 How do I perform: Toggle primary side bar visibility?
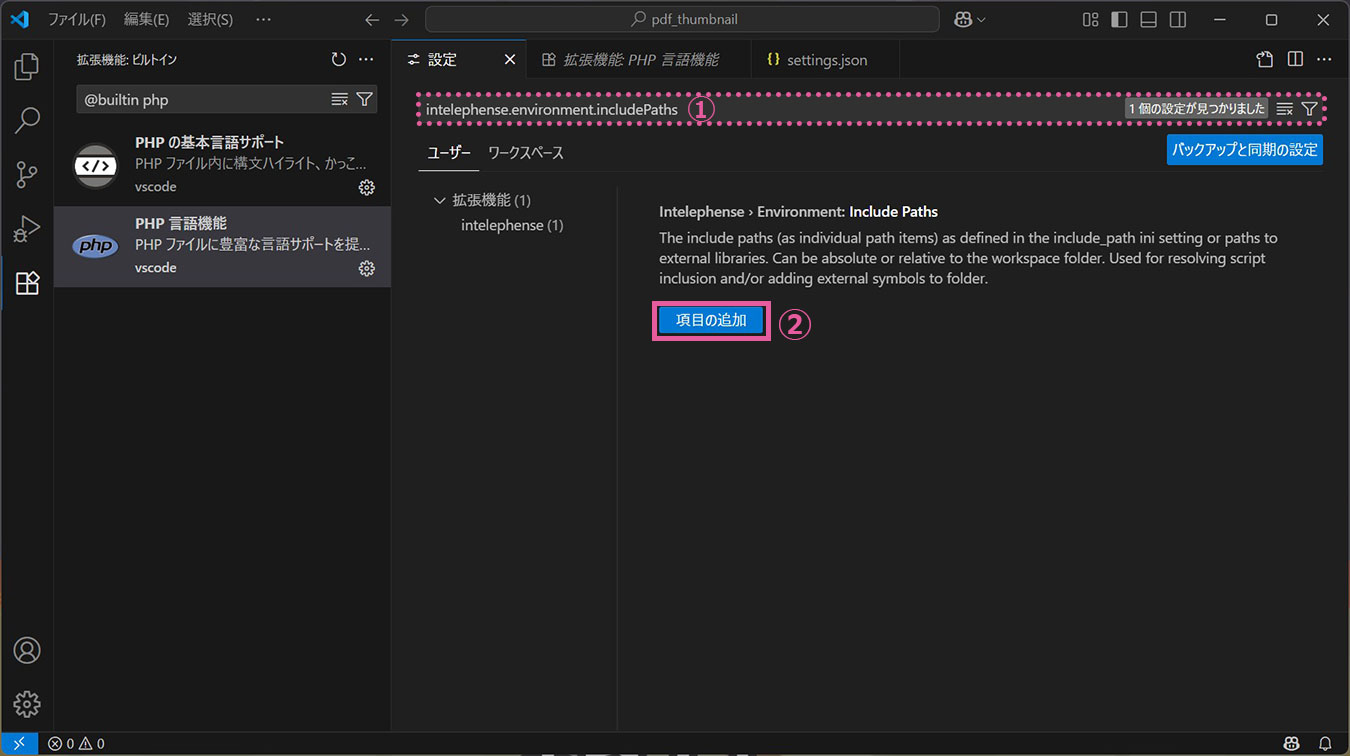pos(1120,19)
